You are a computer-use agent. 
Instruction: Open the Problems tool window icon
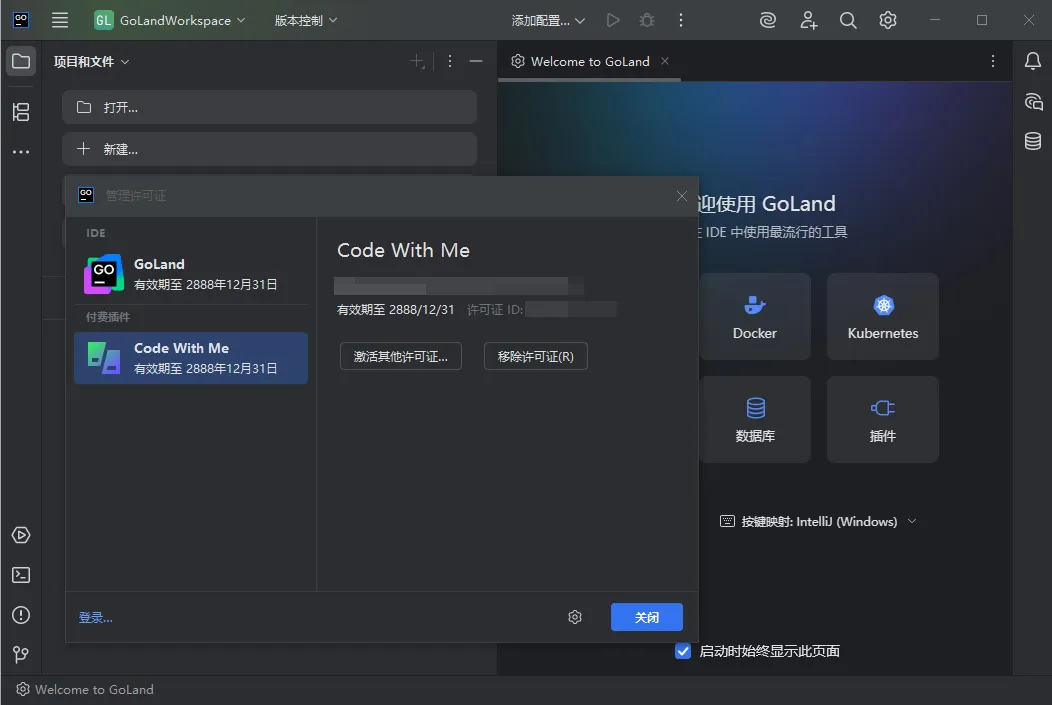[20, 615]
